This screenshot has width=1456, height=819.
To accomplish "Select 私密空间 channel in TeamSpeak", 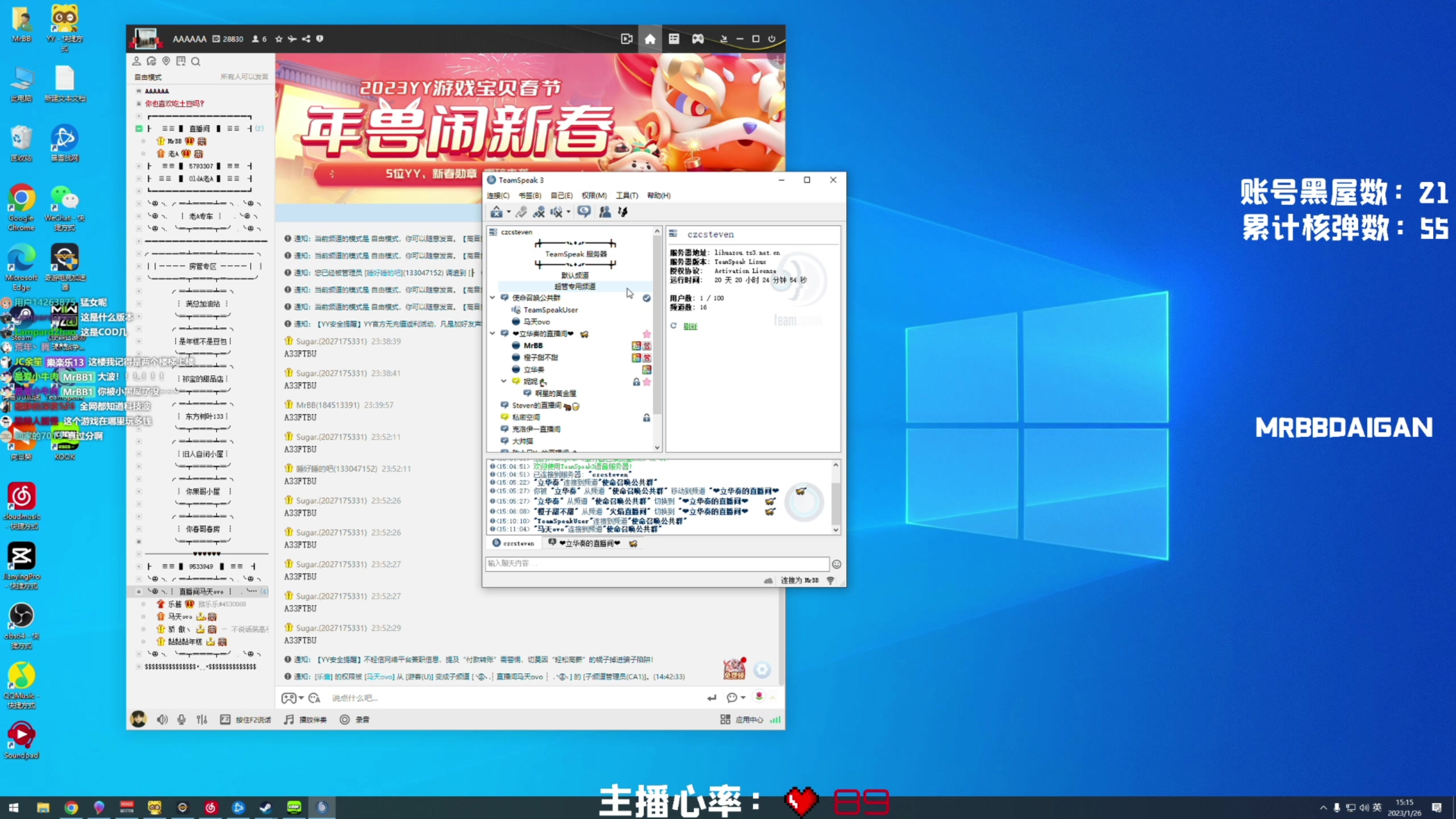I will tap(526, 417).
